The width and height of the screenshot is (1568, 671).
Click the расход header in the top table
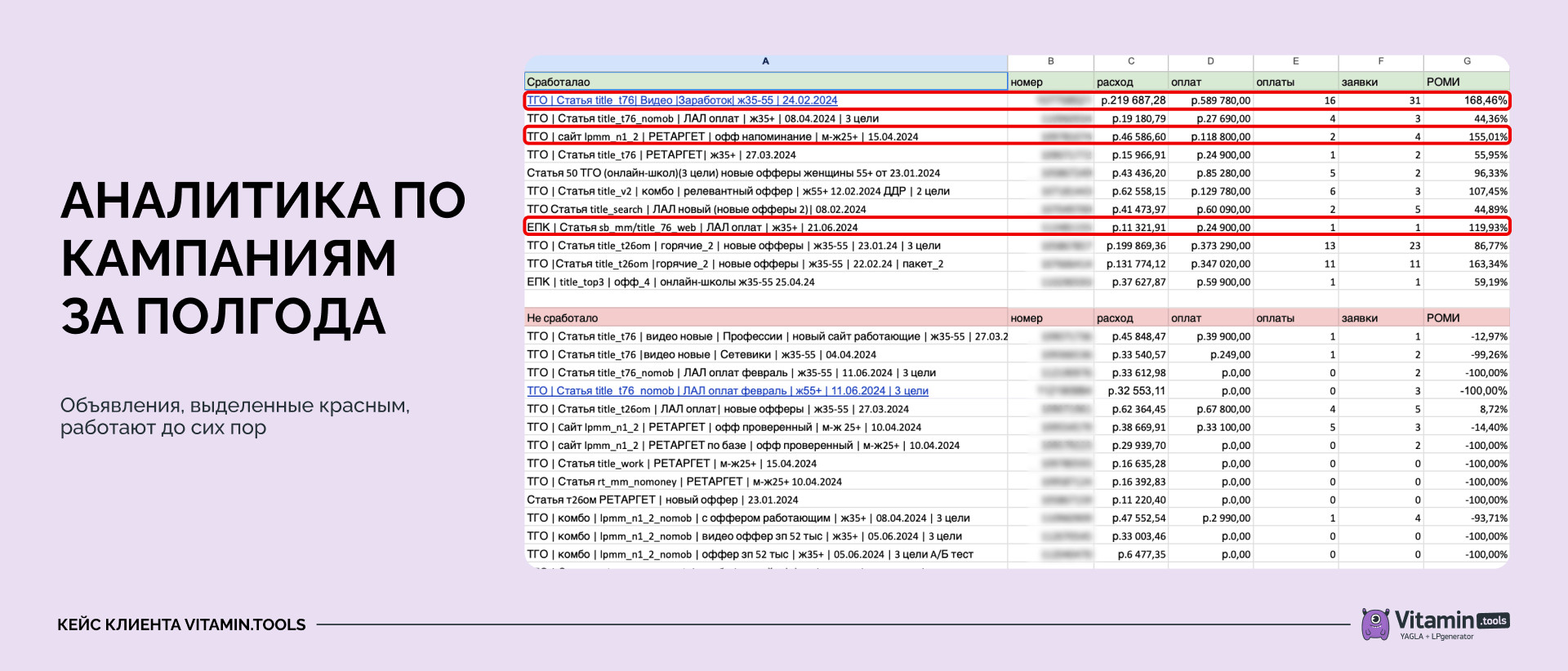1115,82
